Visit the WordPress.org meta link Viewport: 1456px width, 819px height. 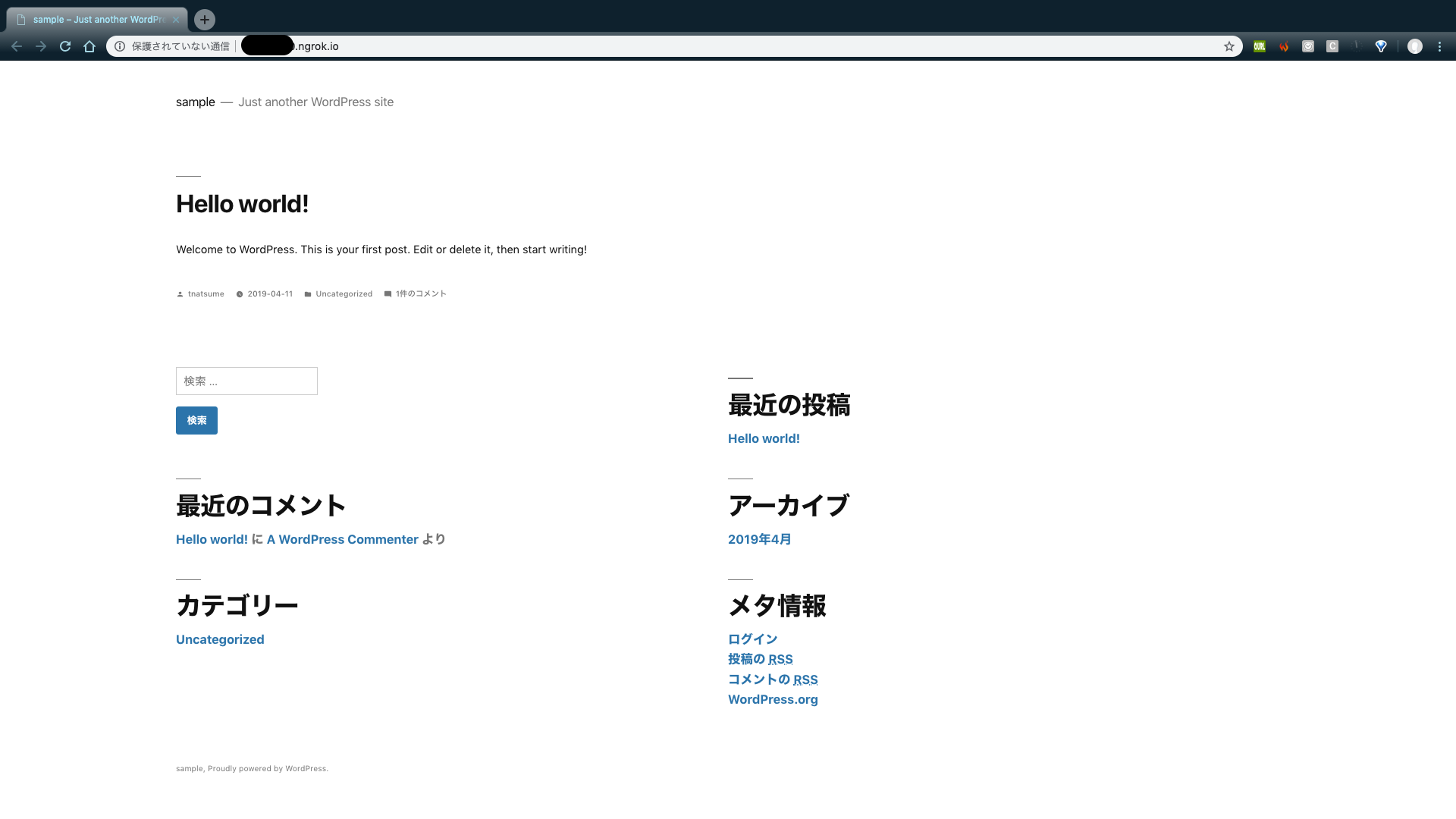click(x=773, y=699)
